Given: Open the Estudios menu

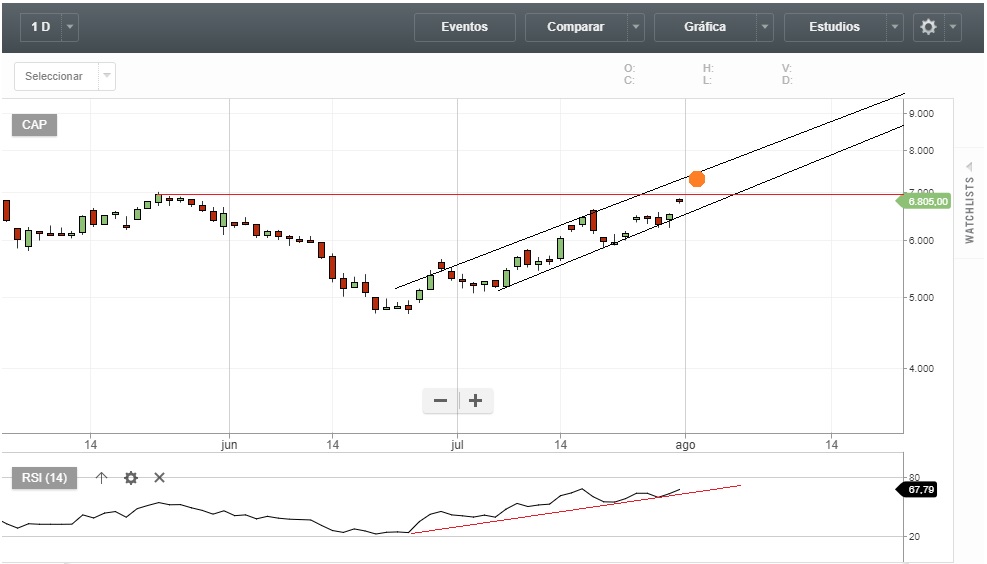Looking at the screenshot, I should 834,27.
